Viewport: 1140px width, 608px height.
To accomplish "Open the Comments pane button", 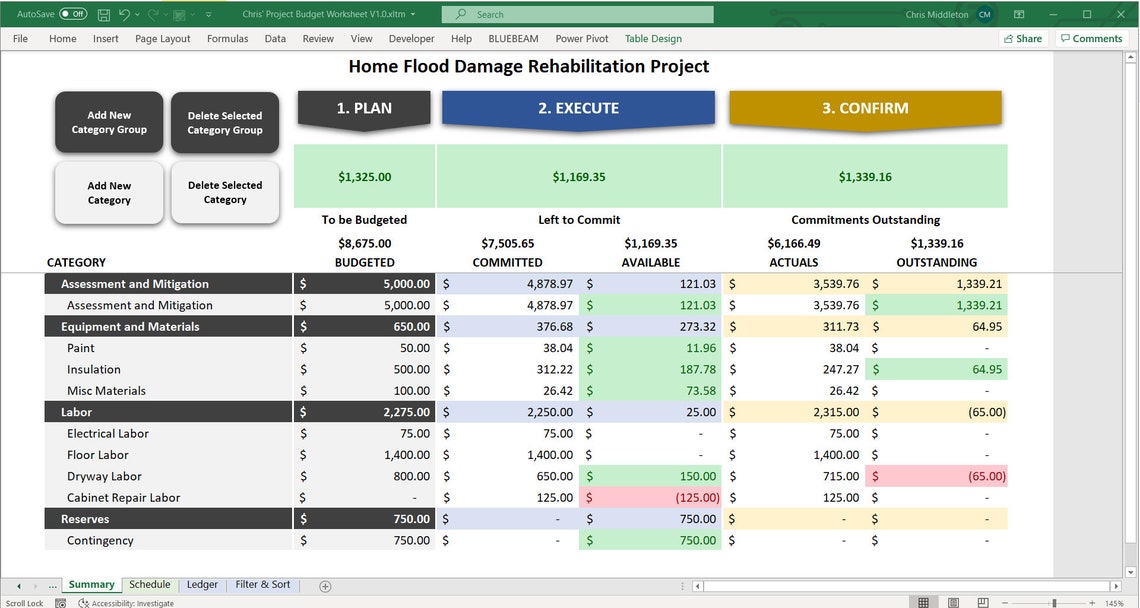I will [1091, 39].
